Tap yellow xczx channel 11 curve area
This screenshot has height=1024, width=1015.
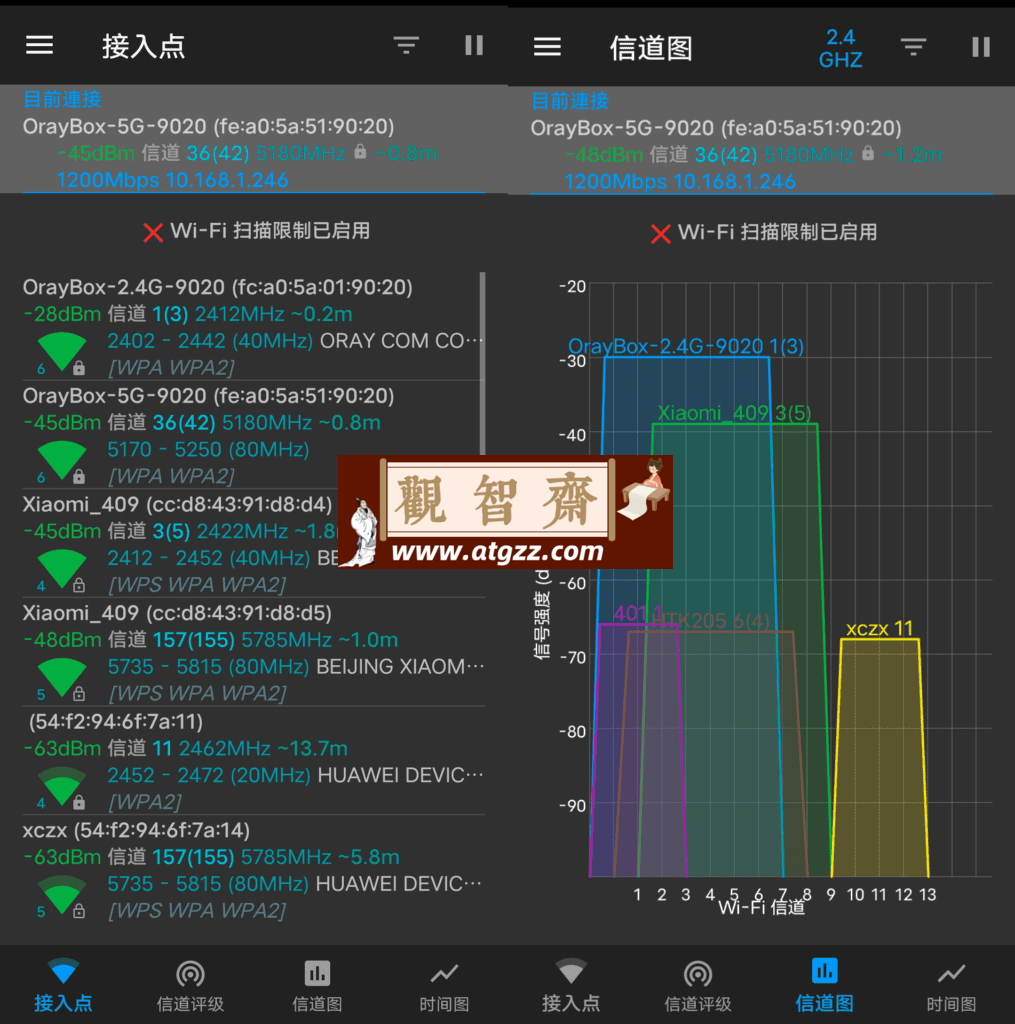879,758
